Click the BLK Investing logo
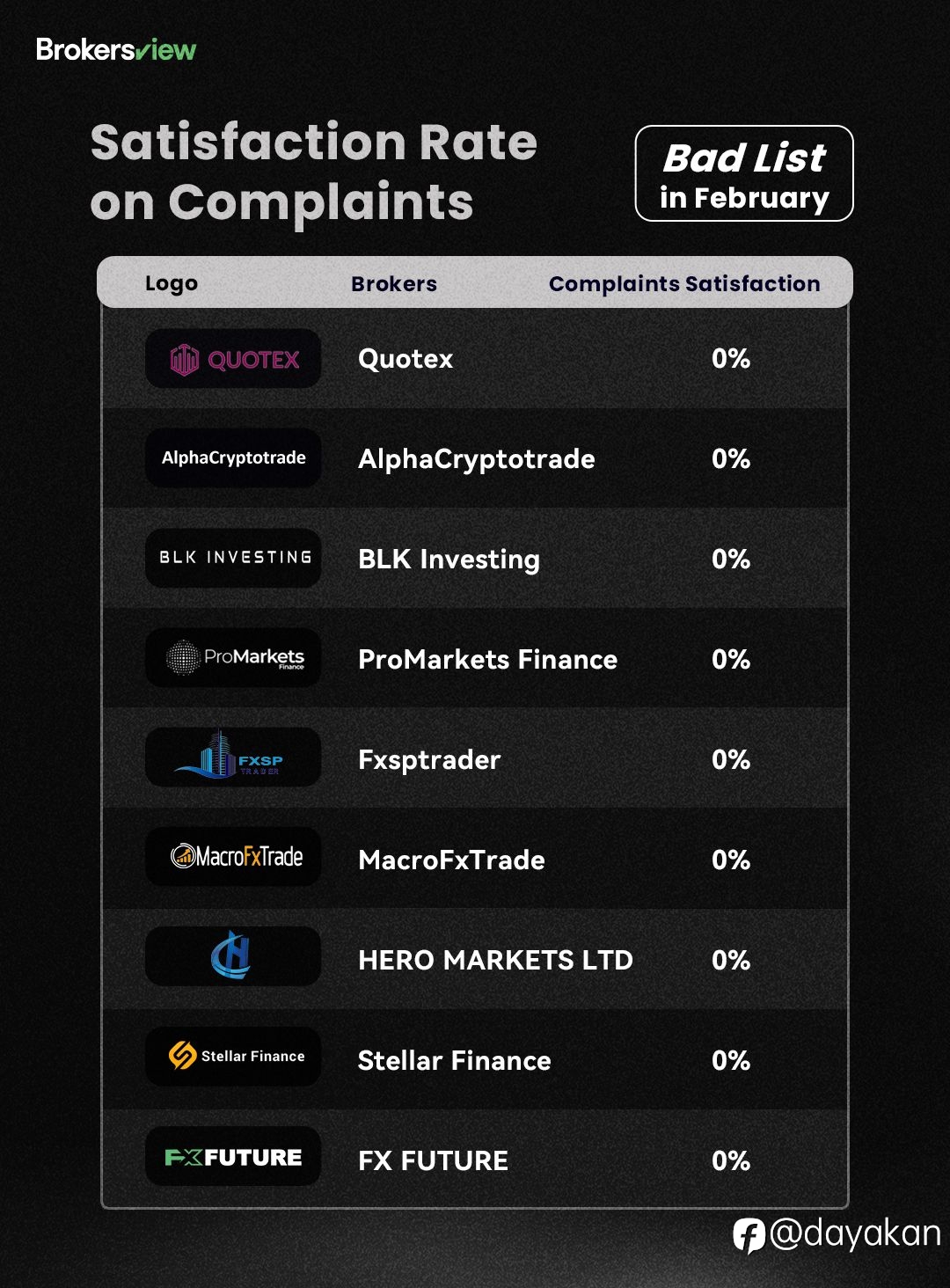Image resolution: width=950 pixels, height=1288 pixels. 233,558
